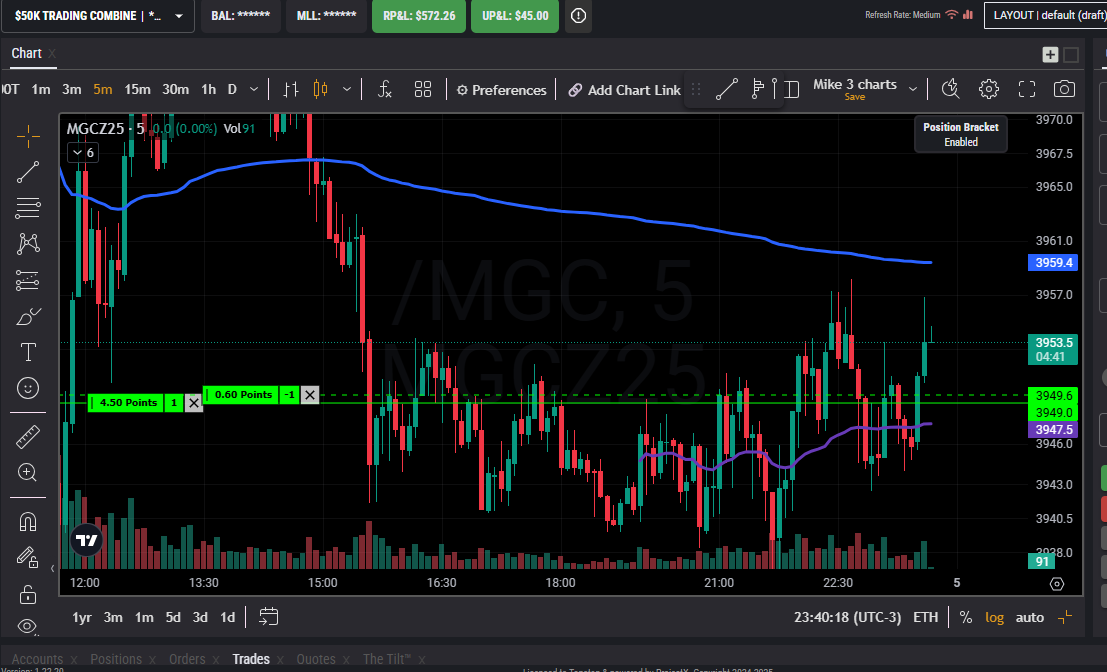
Task: Hide all drawings with eye icon
Action: (x=28, y=626)
